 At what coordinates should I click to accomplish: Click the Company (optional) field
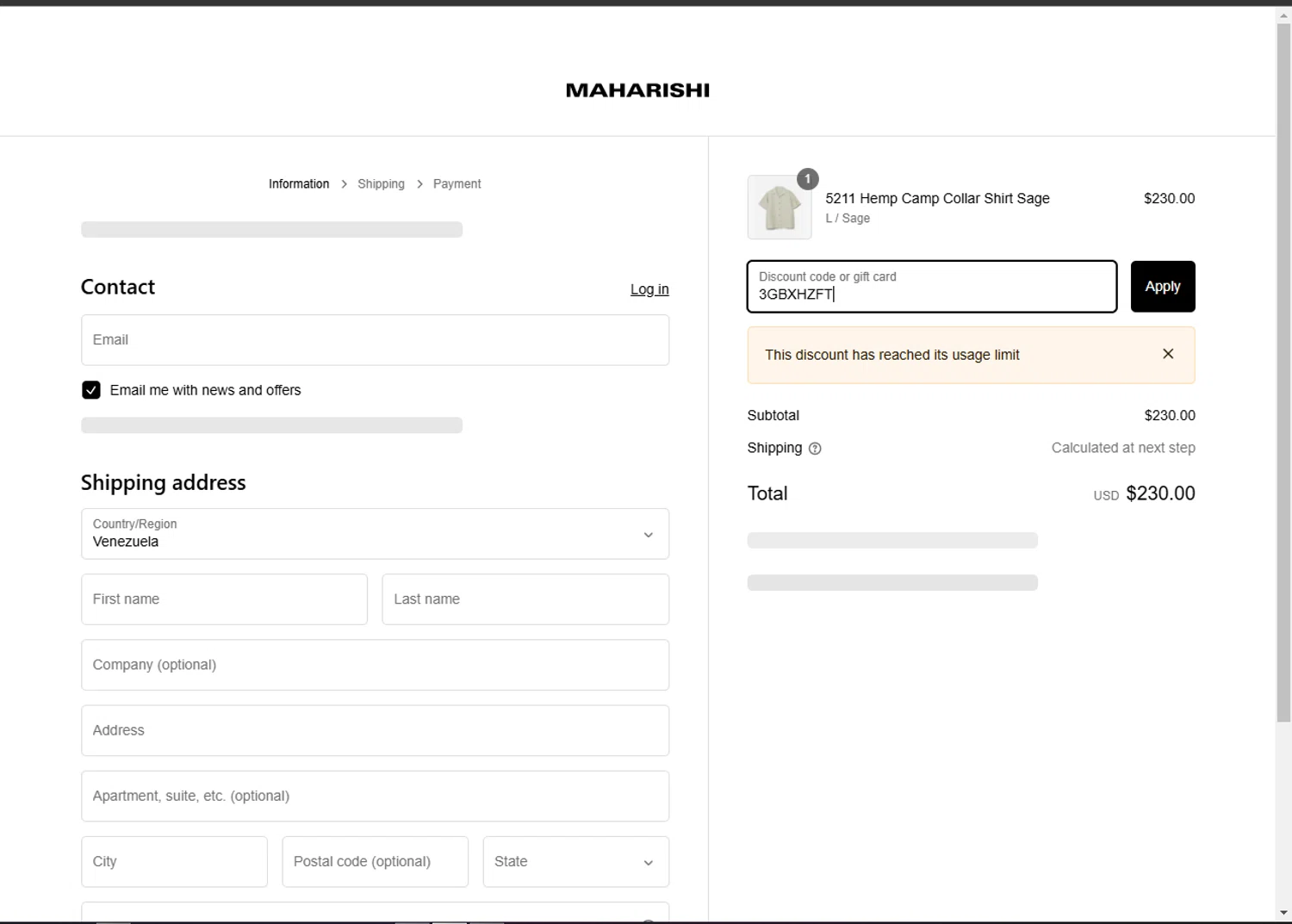tap(375, 665)
